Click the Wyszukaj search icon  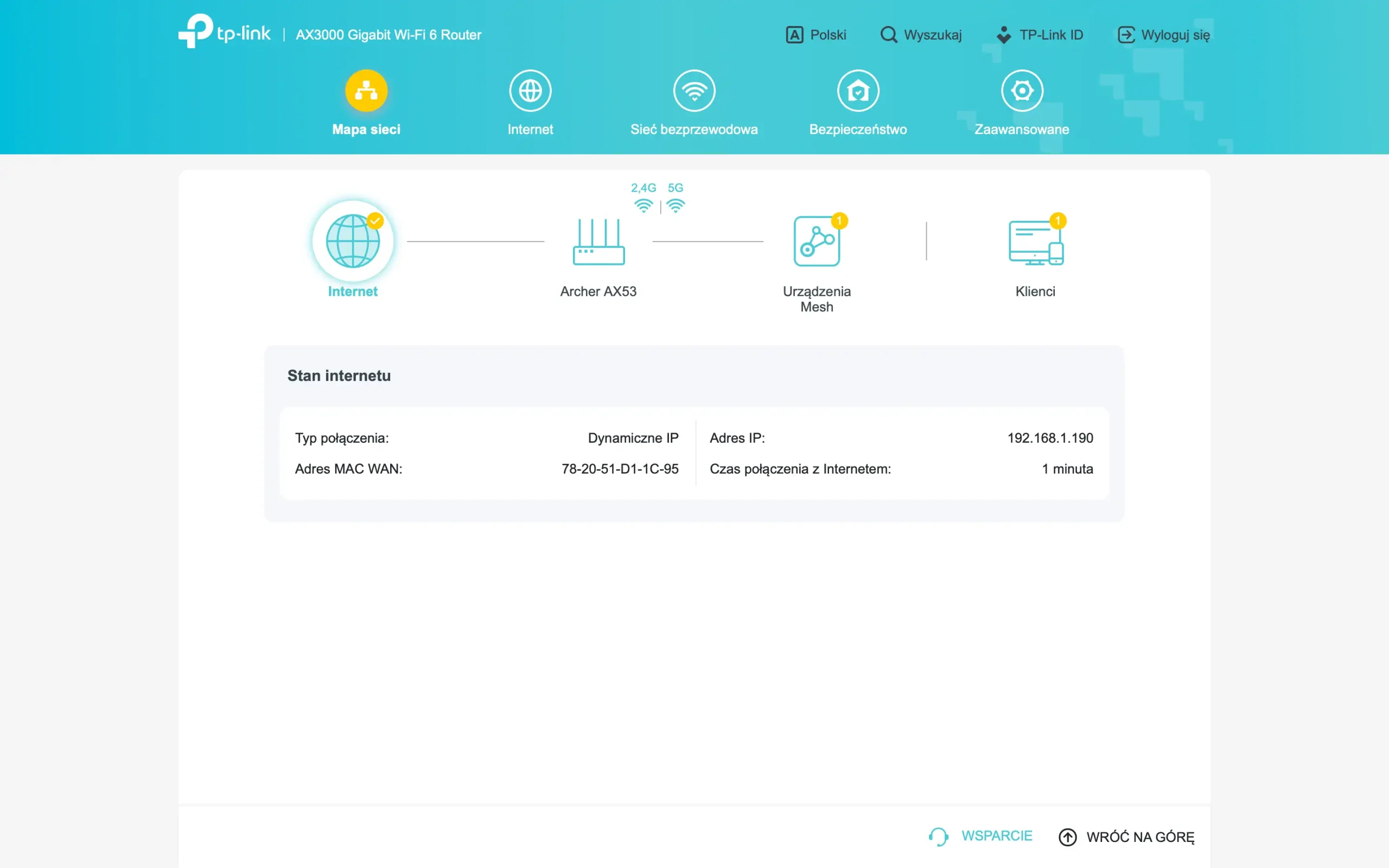pyautogui.click(x=889, y=34)
